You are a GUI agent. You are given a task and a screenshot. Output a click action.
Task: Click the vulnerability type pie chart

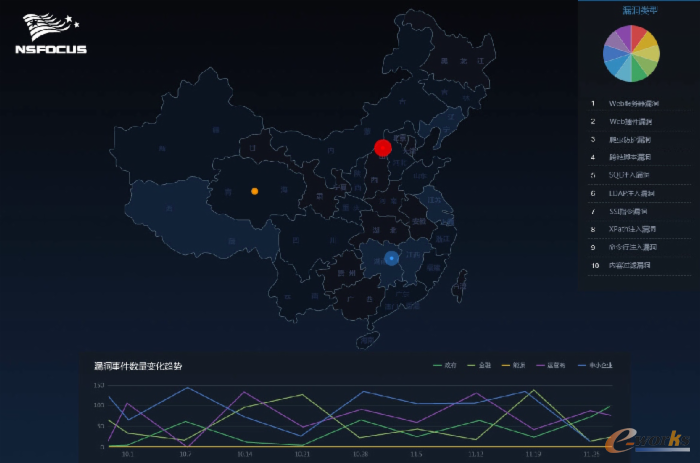point(631,53)
